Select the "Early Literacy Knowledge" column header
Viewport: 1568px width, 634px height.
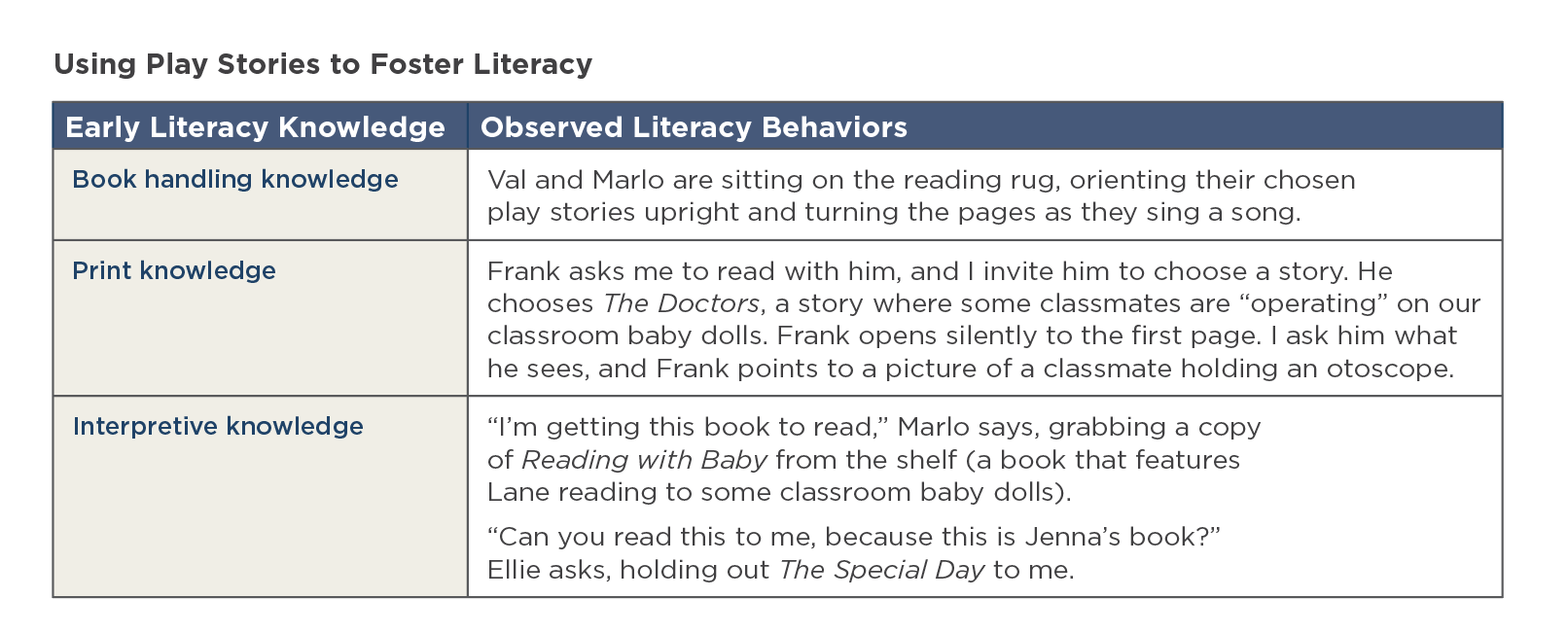[x=255, y=127]
